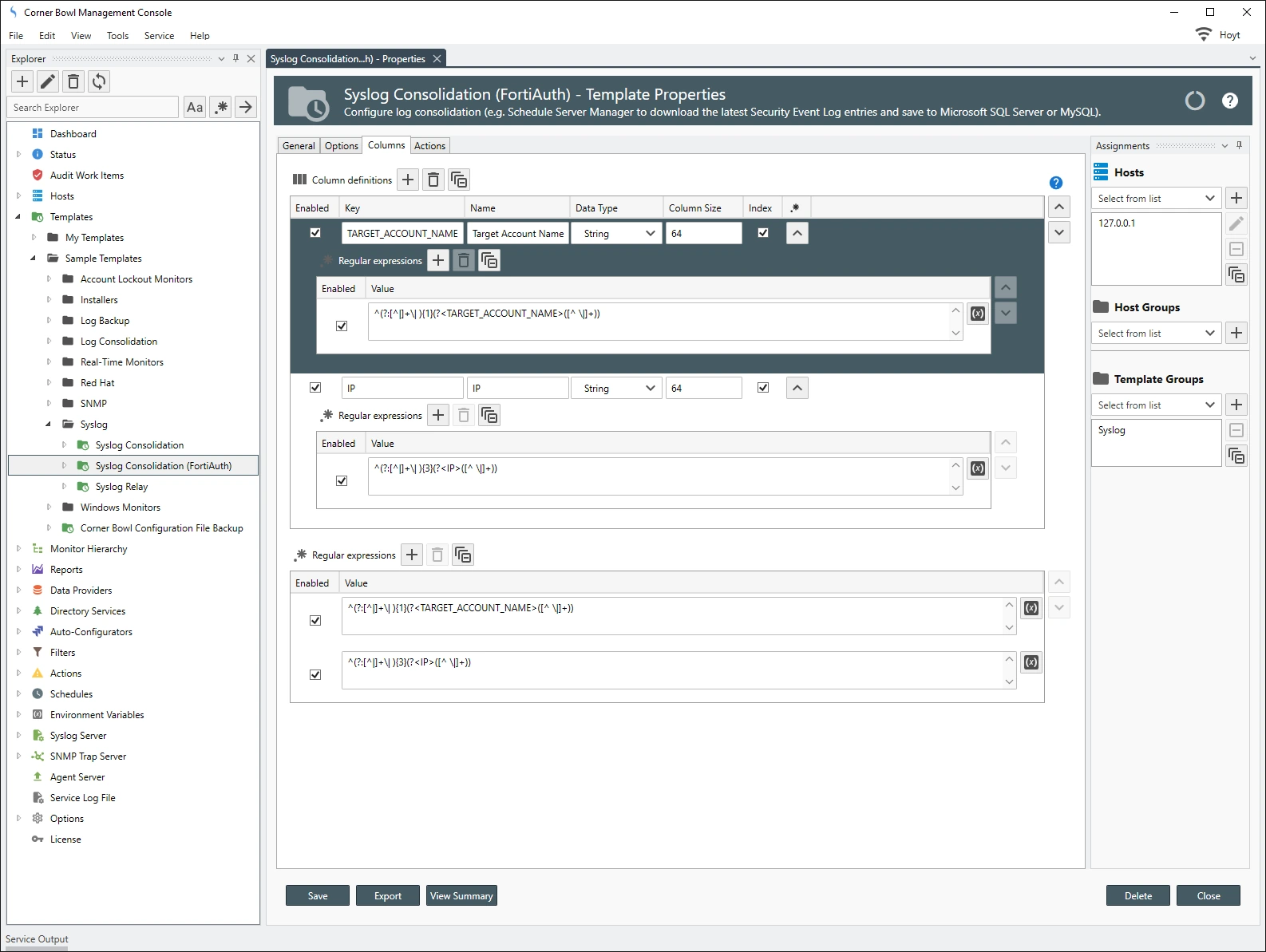Open regex tester for the IP column expression

click(978, 468)
